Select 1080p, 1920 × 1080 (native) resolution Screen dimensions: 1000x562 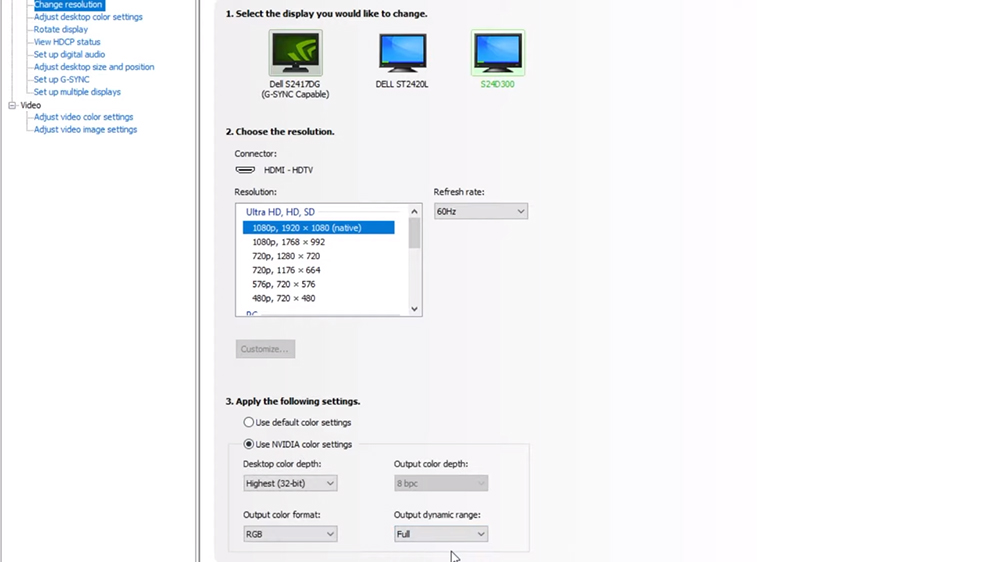(x=318, y=228)
